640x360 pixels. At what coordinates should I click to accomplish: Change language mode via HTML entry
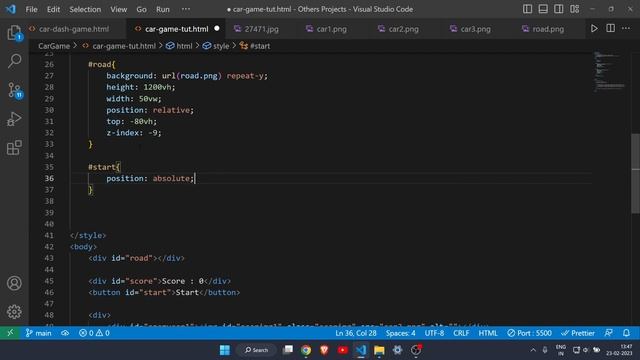click(x=488, y=333)
